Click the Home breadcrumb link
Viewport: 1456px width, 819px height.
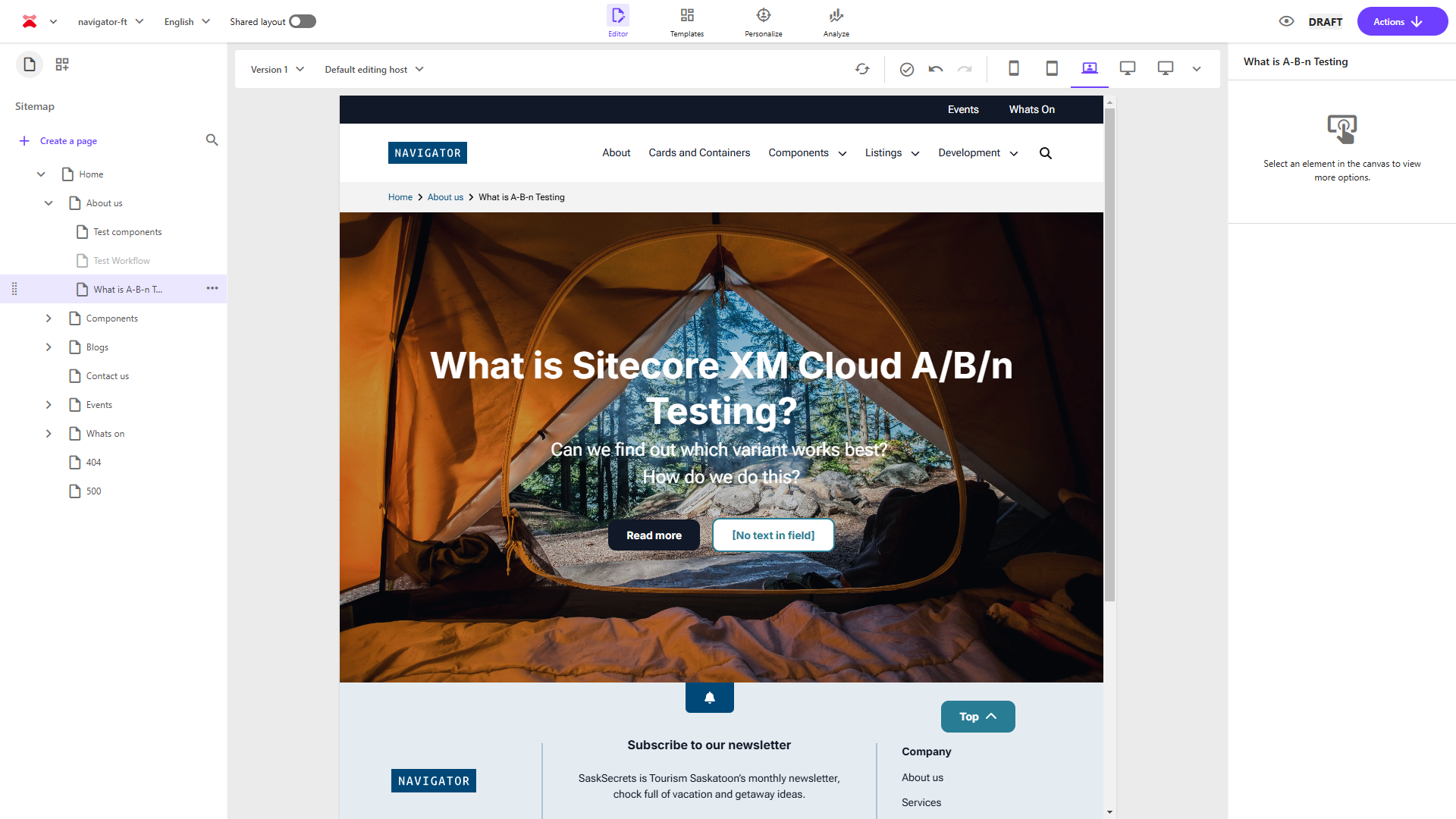(400, 197)
